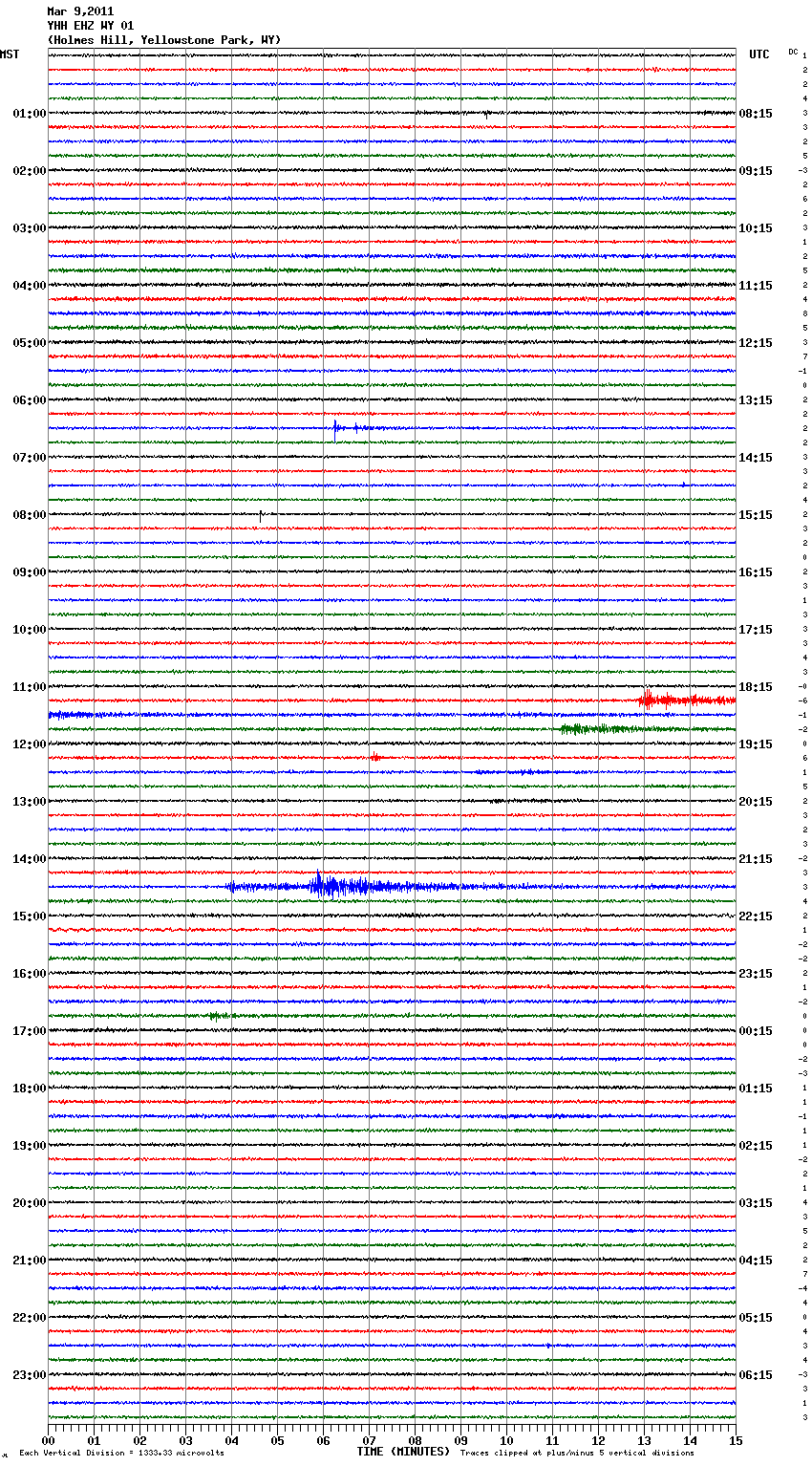Click the 09:15 UTC label

coord(756,171)
